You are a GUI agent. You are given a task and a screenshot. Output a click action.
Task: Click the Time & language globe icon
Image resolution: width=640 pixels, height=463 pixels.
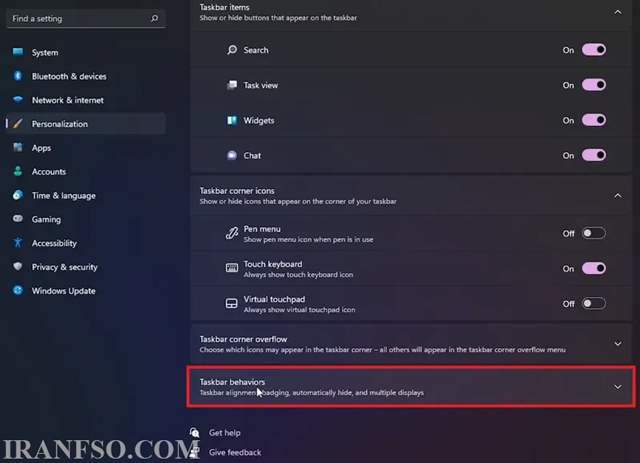click(18, 195)
